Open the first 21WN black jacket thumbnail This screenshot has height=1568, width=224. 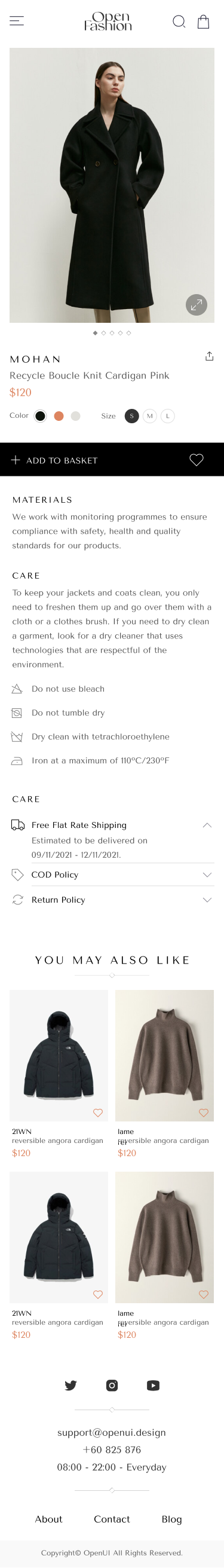click(59, 1056)
